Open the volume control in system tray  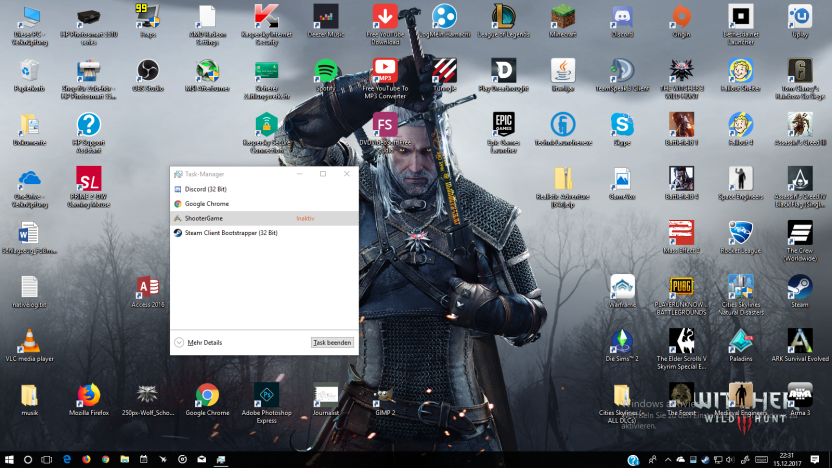(731, 460)
